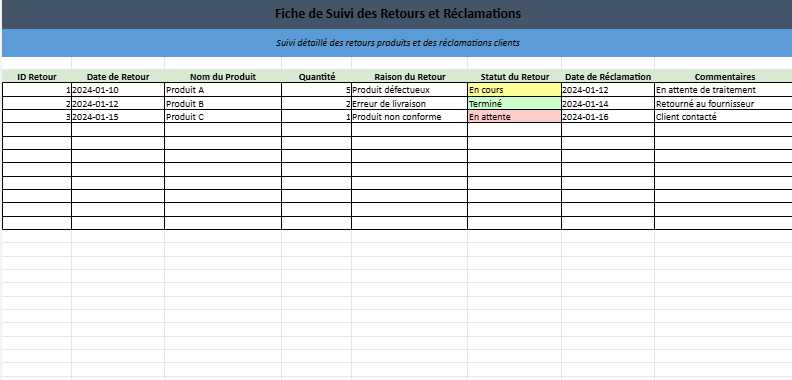The width and height of the screenshot is (792, 380).
Task: Click the 'Raison du Retour' header
Action: click(410, 77)
